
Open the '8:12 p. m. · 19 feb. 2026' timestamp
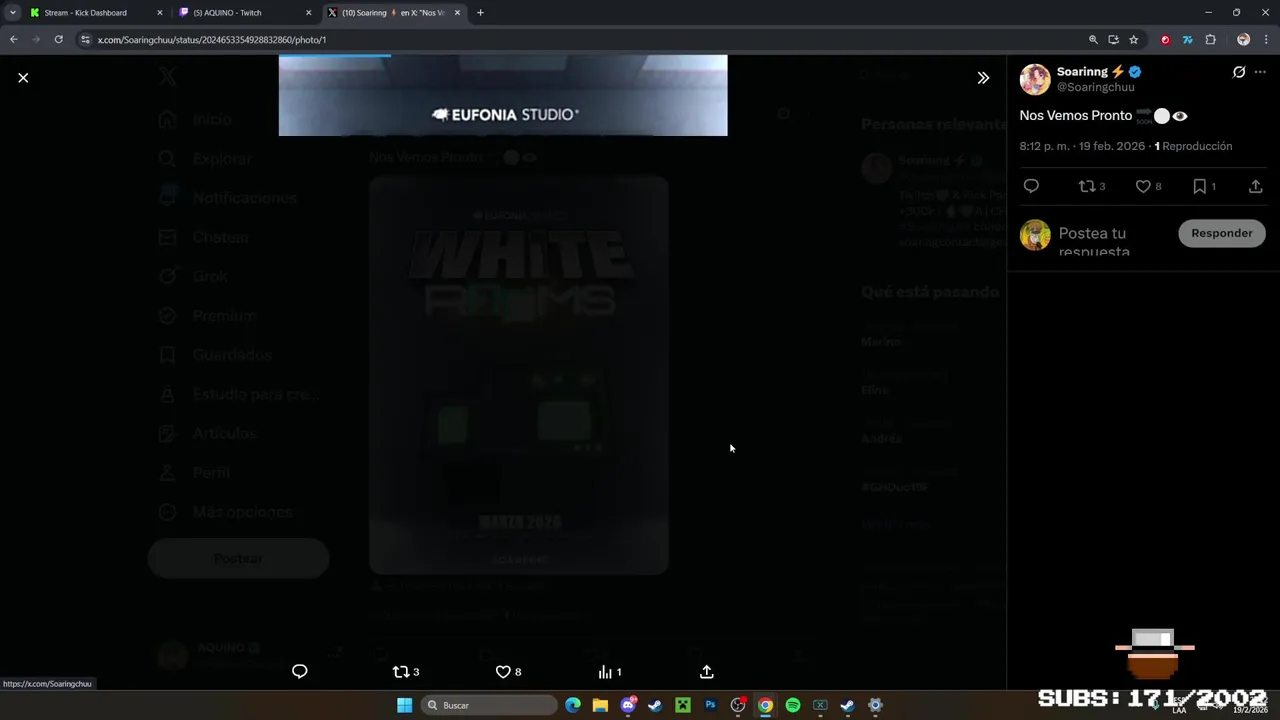click(x=1082, y=146)
